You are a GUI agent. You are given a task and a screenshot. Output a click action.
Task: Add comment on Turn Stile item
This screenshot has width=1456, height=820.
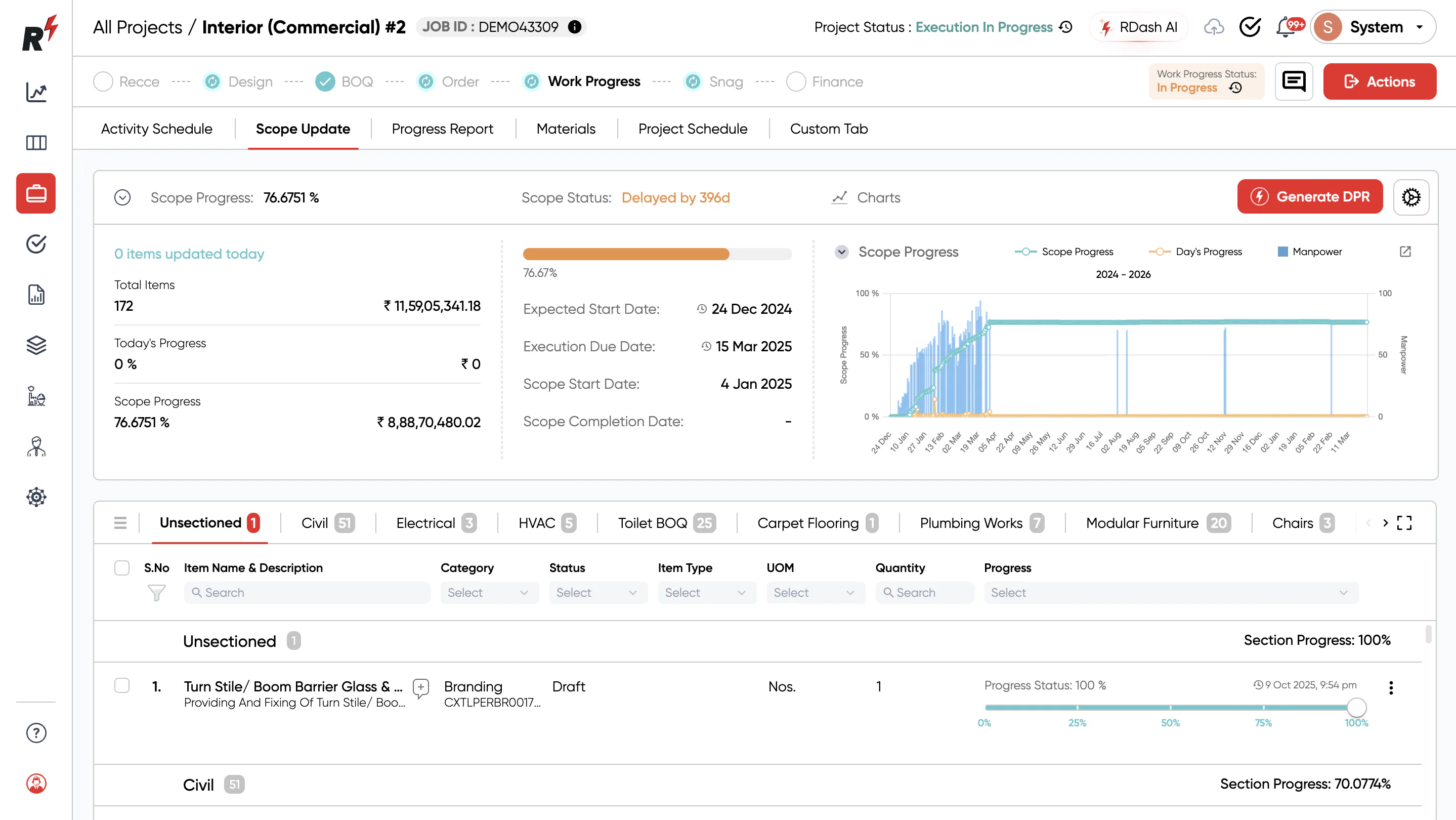pos(421,688)
